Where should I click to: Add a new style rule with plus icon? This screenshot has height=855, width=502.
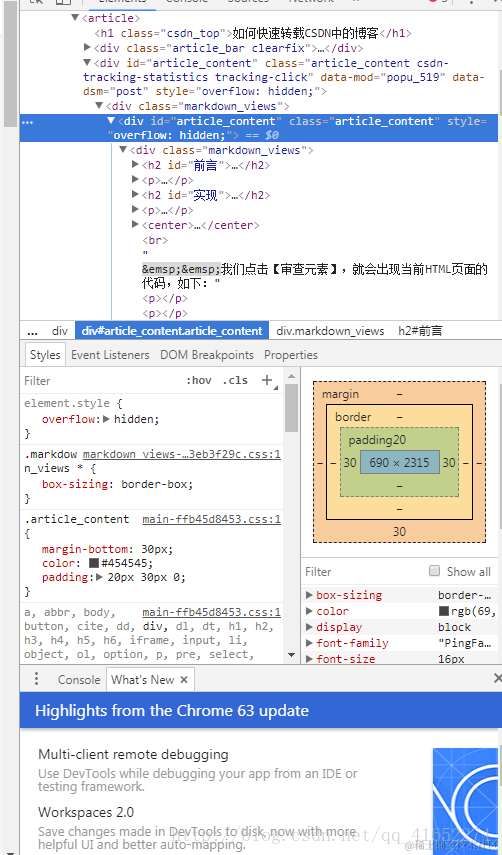267,380
